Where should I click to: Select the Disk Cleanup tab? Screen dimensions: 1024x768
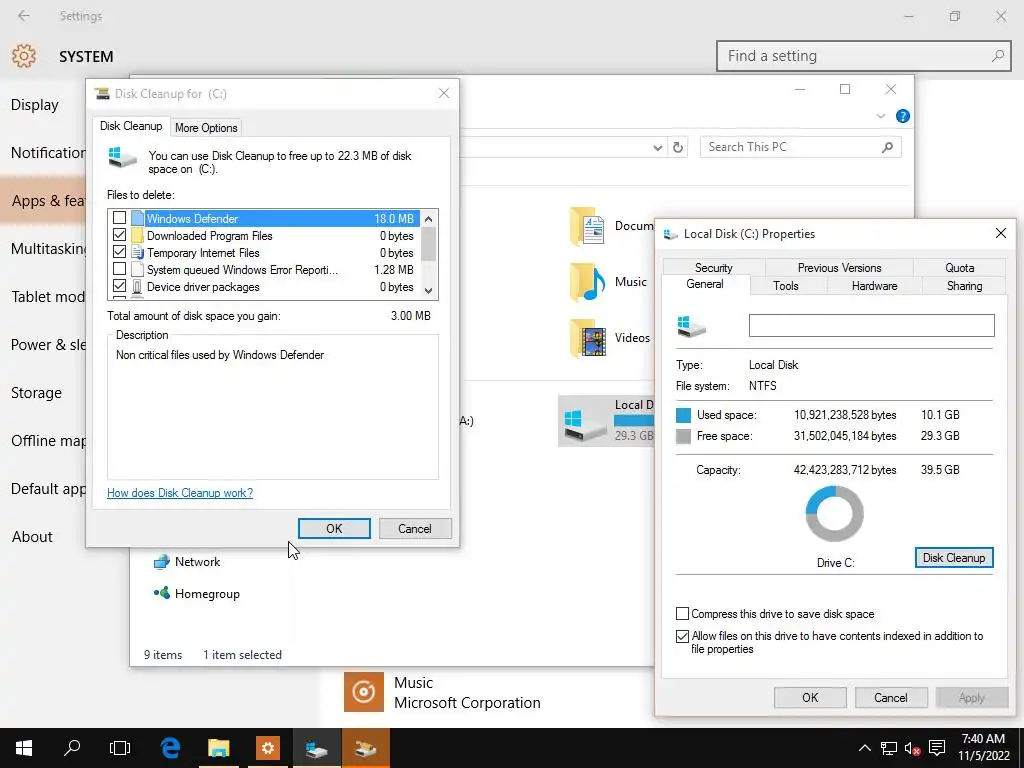click(131, 126)
